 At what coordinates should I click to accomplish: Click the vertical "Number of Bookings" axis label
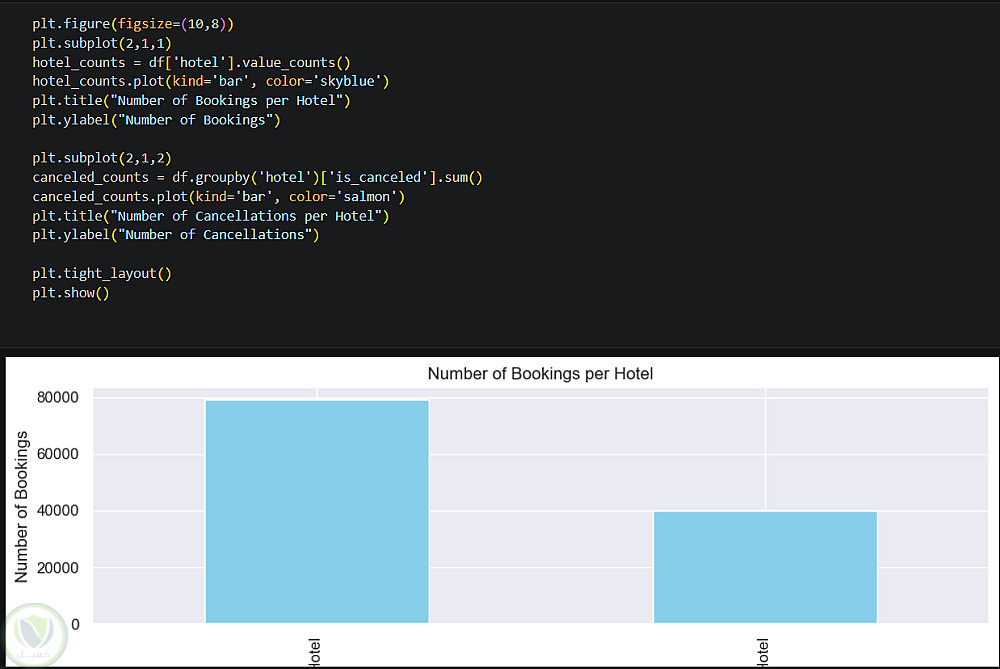(x=22, y=506)
